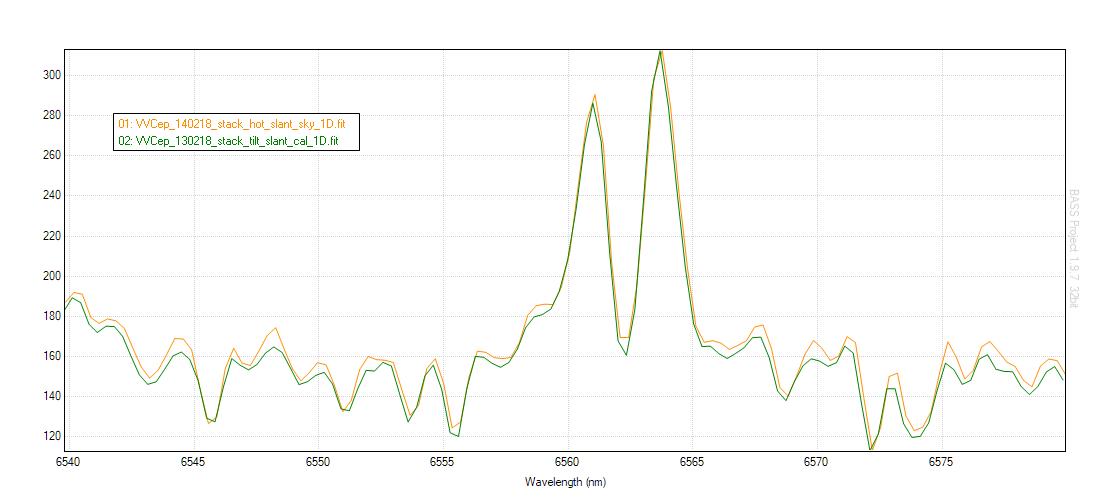The width and height of the screenshot is (1100, 500).
Task: Select the 120 y-axis tick label
Action: coord(51,436)
